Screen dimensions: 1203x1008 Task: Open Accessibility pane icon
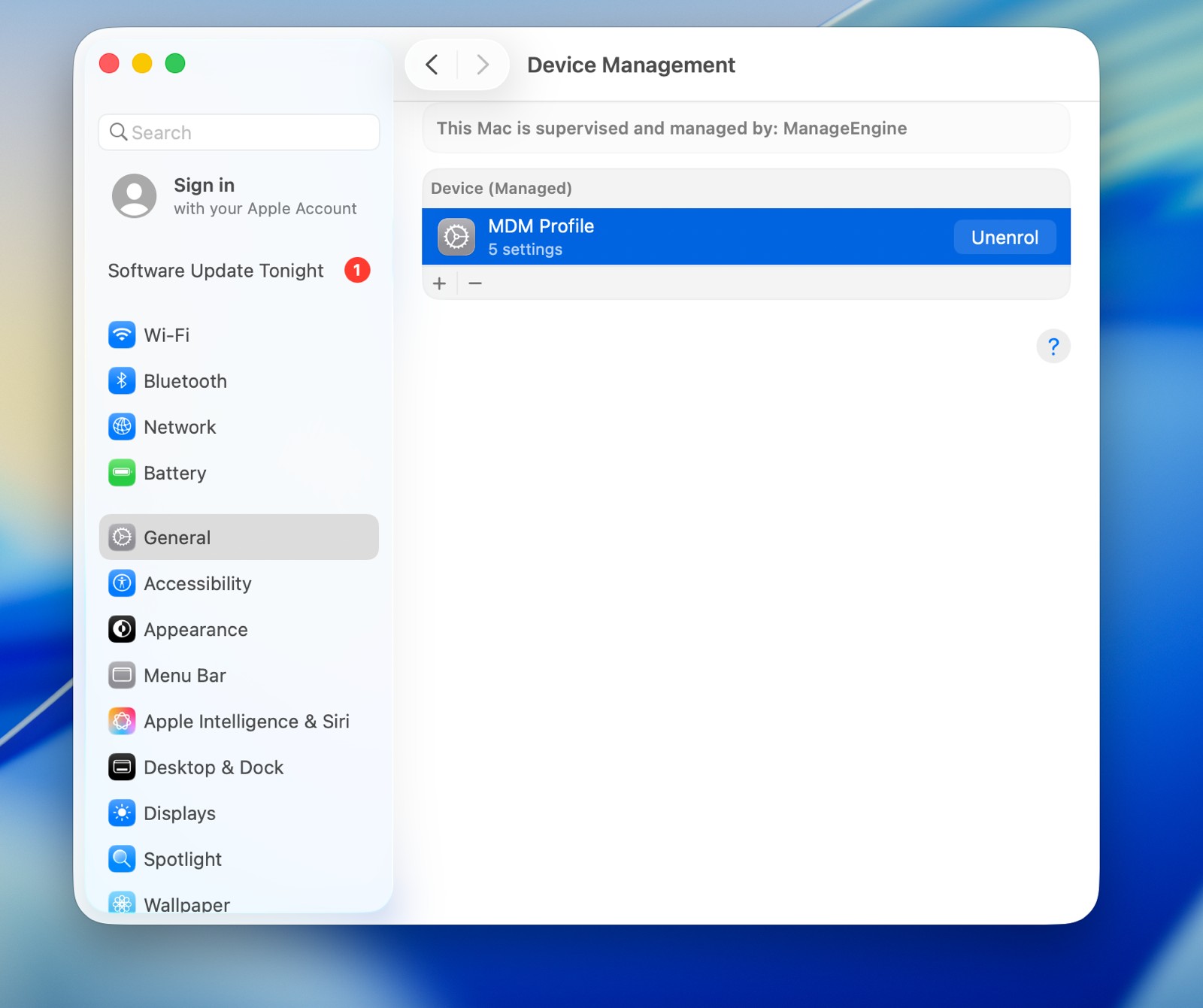pos(122,583)
